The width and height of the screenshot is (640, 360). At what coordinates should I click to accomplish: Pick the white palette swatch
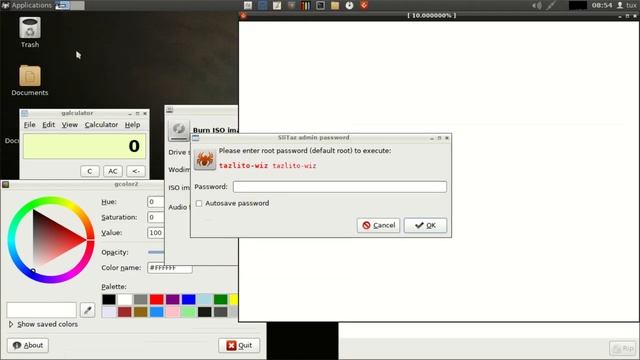click(124, 299)
